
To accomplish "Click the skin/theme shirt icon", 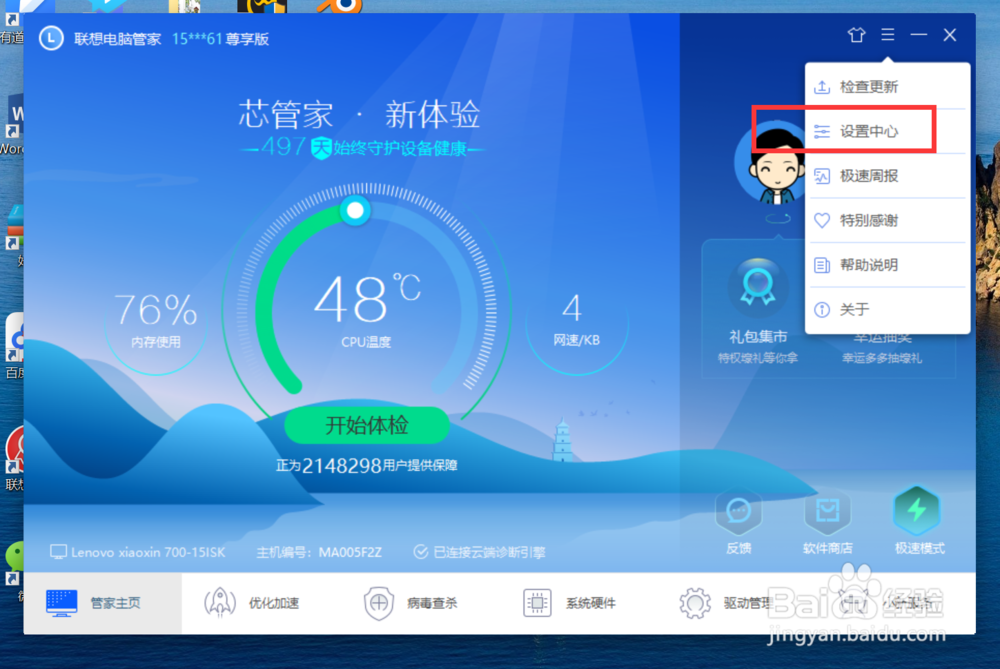I will pyautogui.click(x=856, y=34).
